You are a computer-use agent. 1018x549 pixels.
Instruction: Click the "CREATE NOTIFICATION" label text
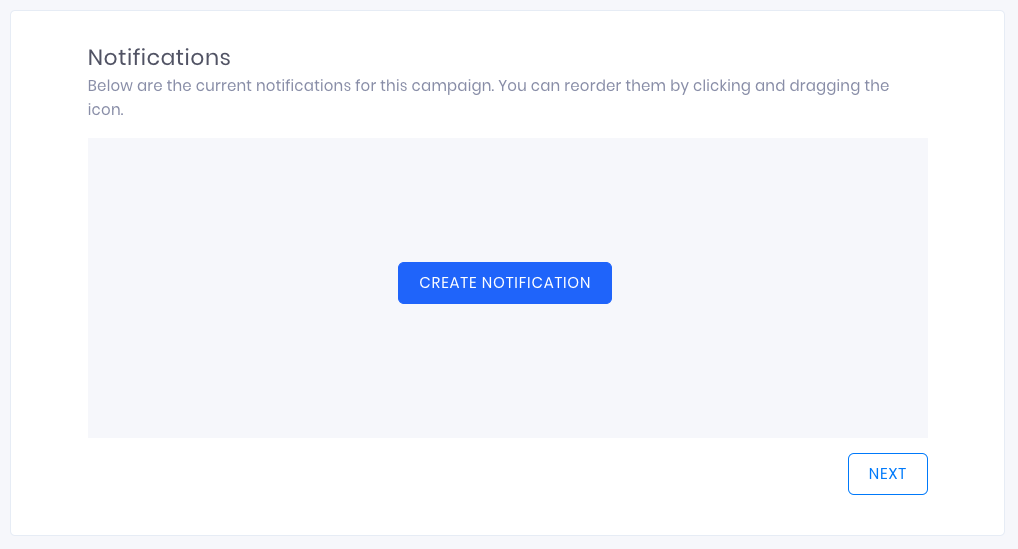click(504, 283)
